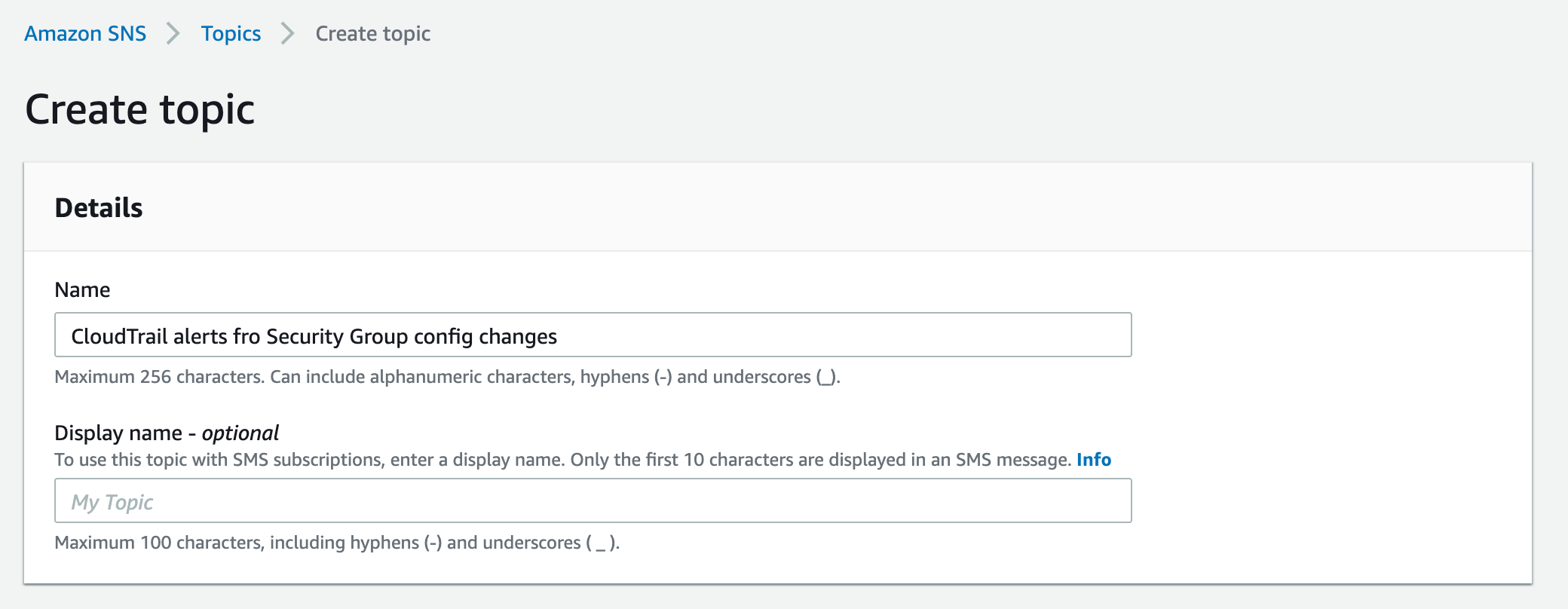Go to Amazon SNS breadcrumb link
1568x609 pixels.
85,33
